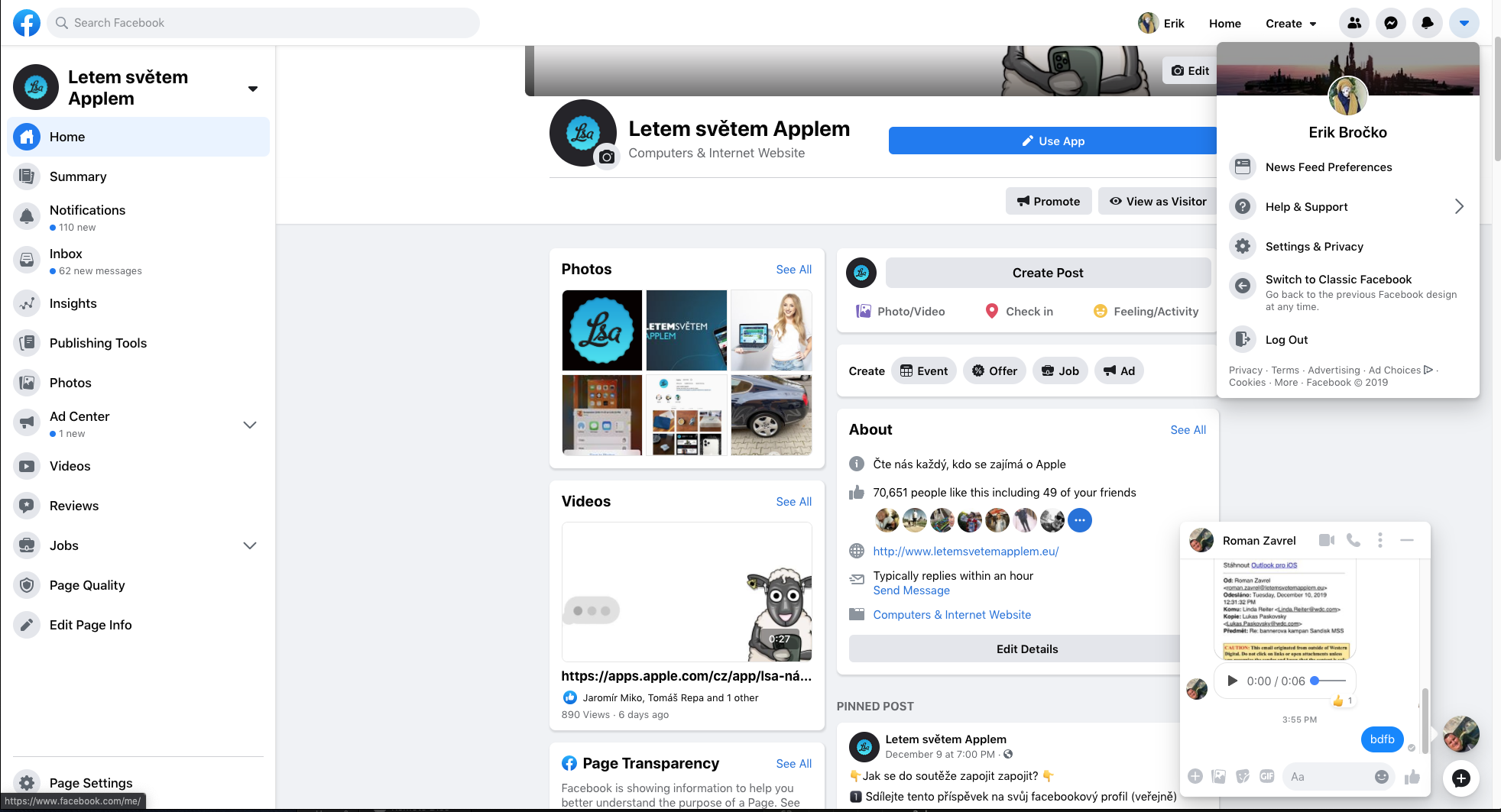The image size is (1501, 812).
Task: Open Settings & Privacy
Action: (1347, 246)
